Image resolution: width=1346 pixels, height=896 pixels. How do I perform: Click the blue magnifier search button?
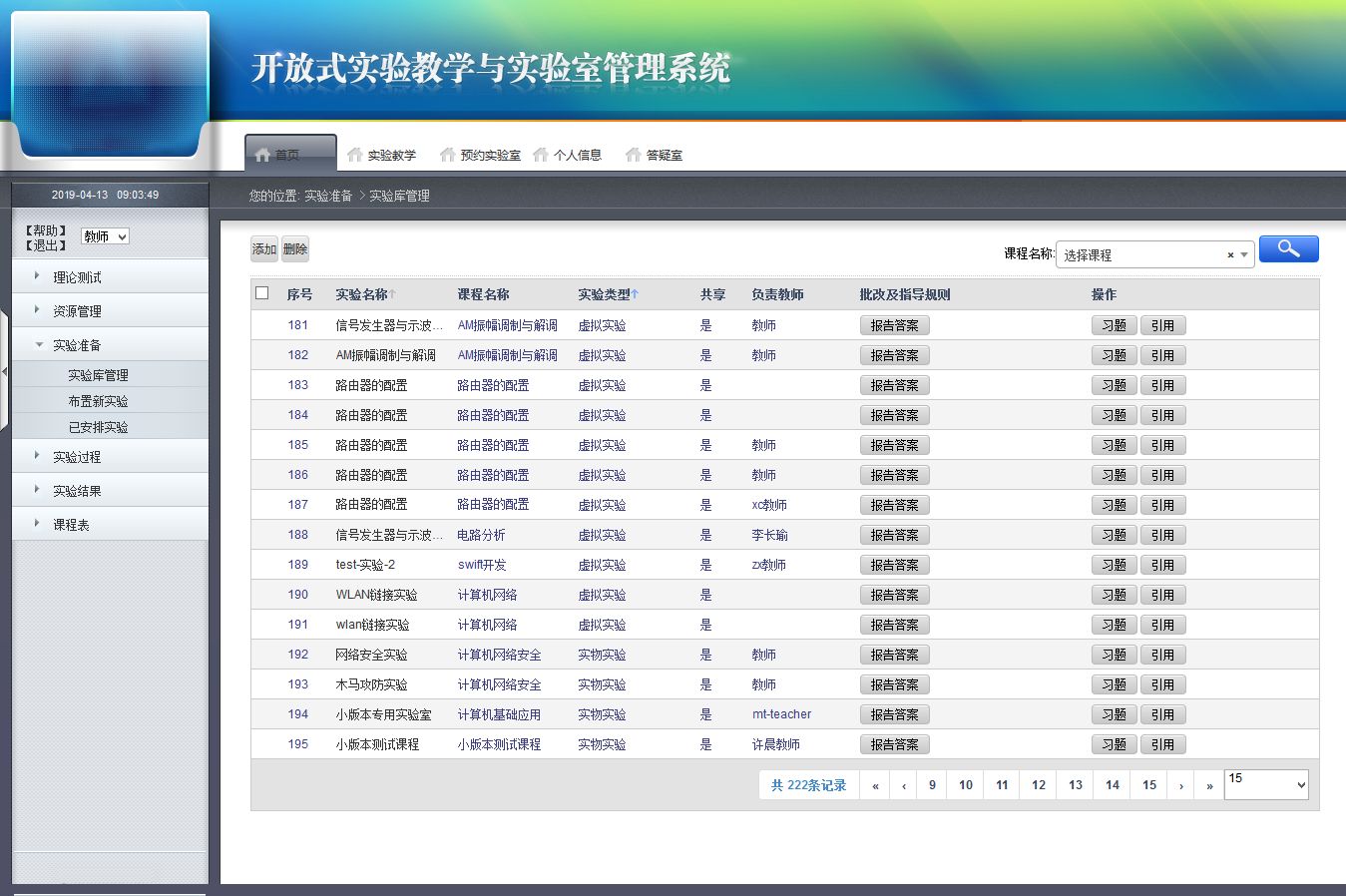(x=1288, y=249)
